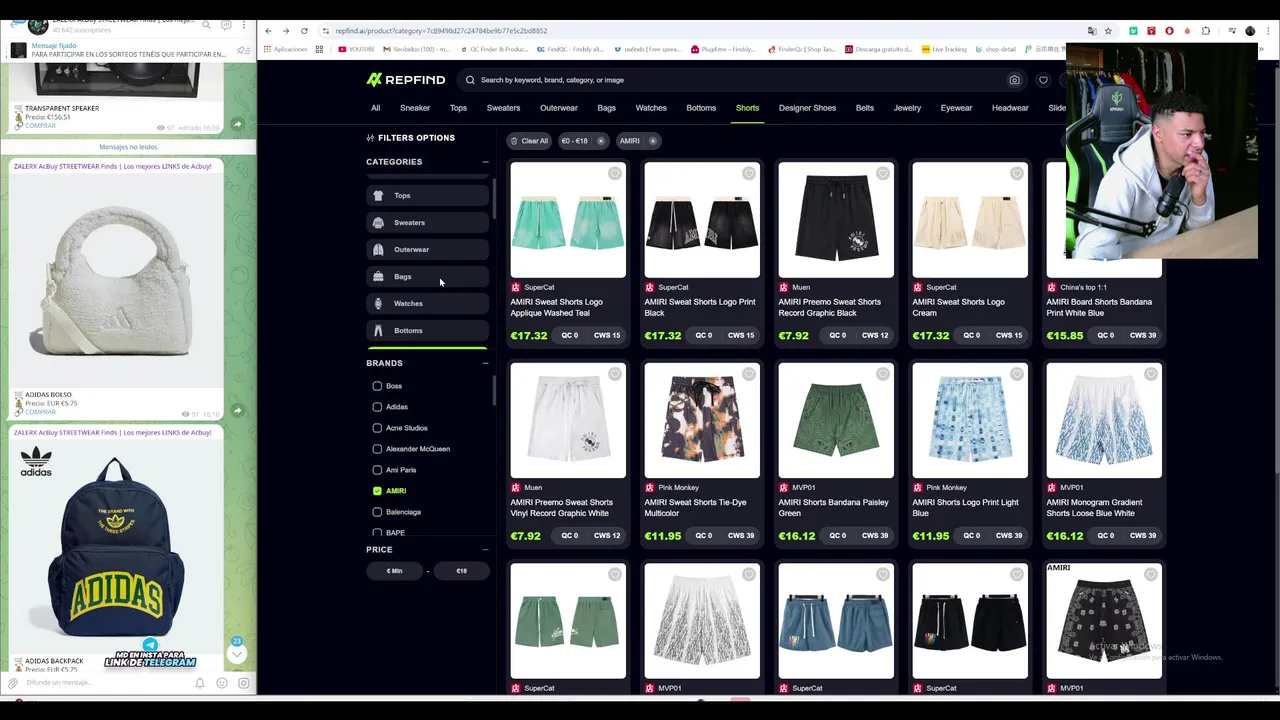Open Telegram channel three-dot menu

tap(244, 25)
